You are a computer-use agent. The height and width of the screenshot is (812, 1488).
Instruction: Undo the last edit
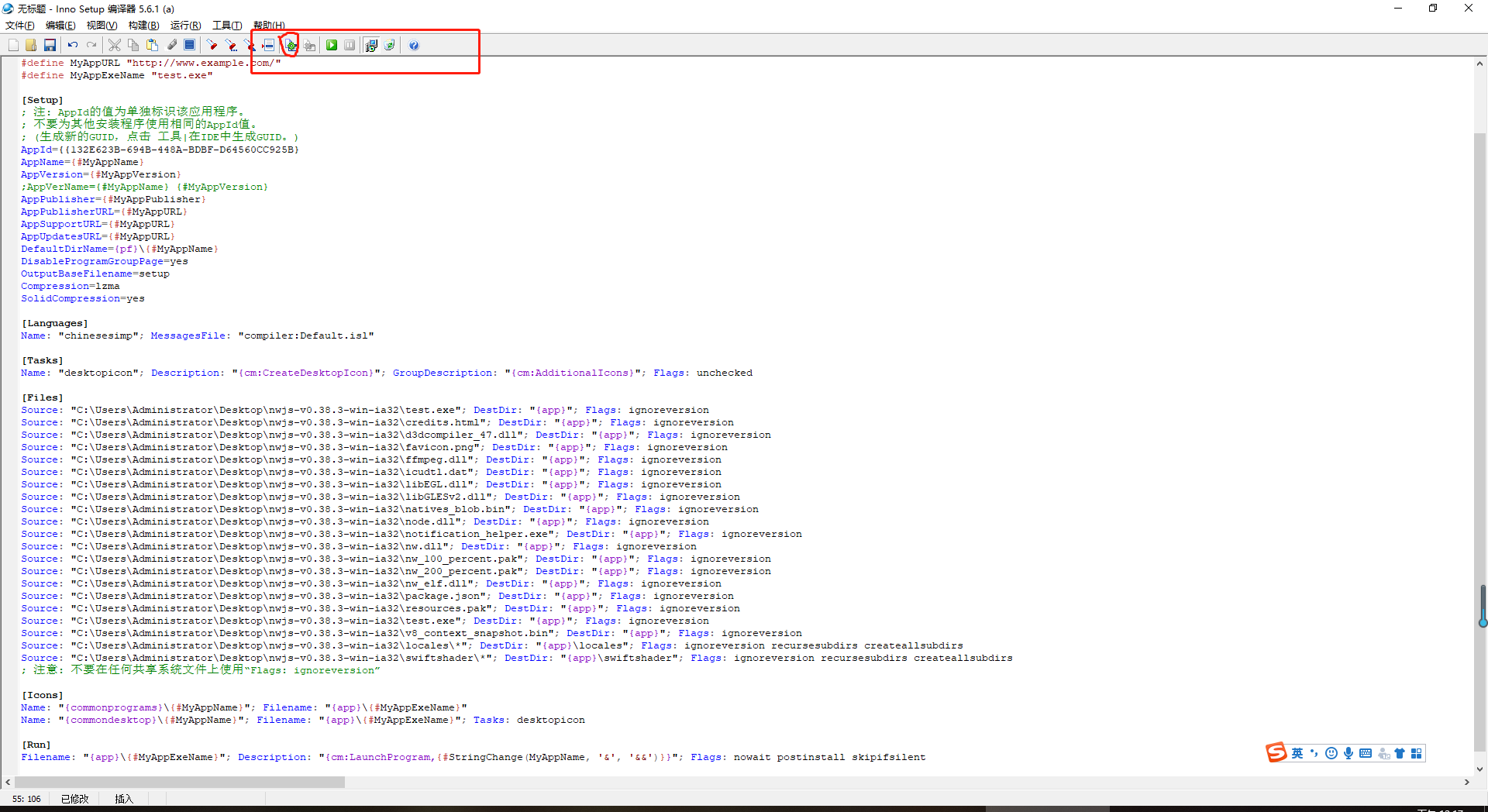click(73, 45)
